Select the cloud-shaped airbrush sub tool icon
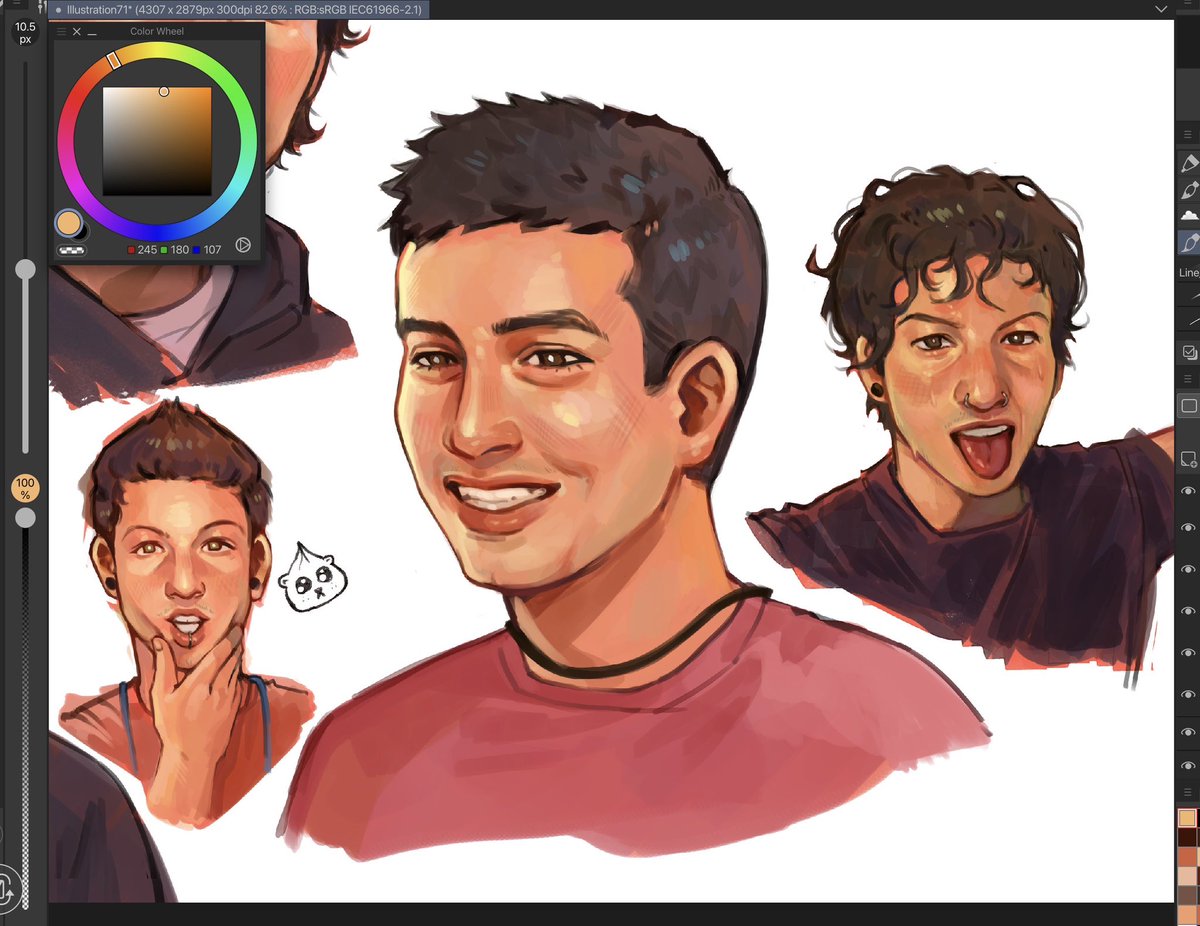Viewport: 1200px width, 926px height. point(1189,215)
